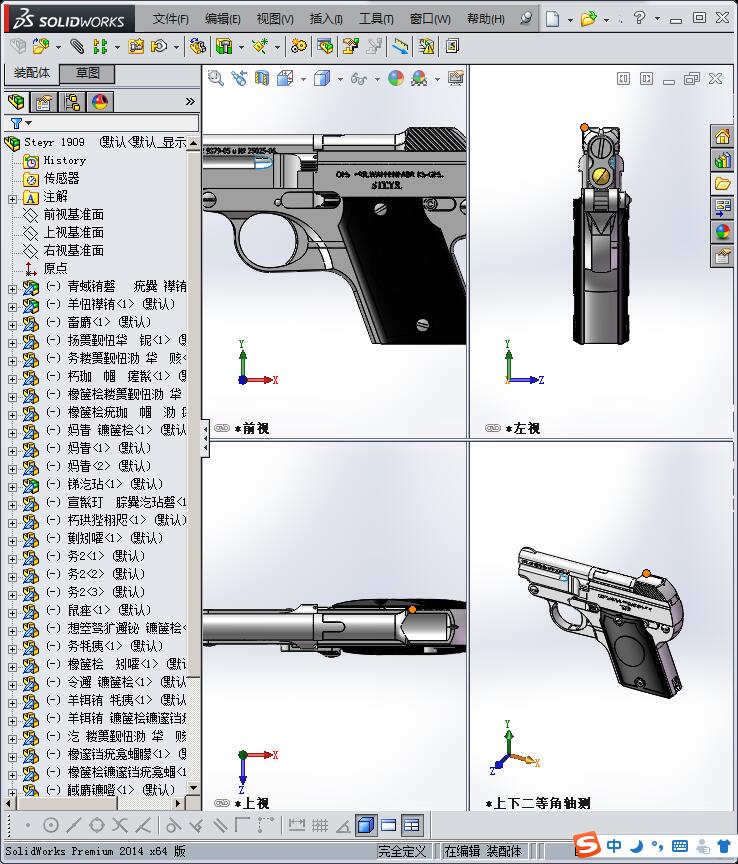738x864 pixels.
Task: Click the Apply Scene icon
Action: 419,78
